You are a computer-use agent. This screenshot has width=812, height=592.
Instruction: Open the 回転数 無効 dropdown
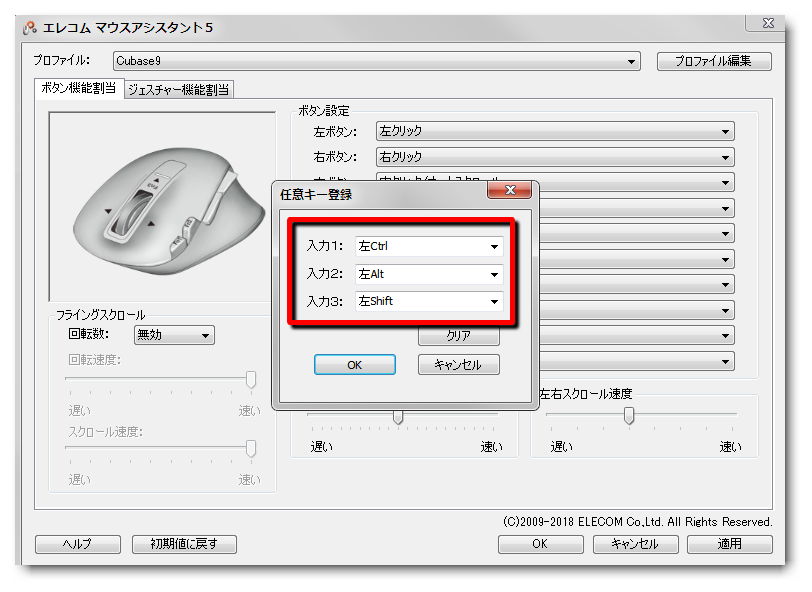174,335
